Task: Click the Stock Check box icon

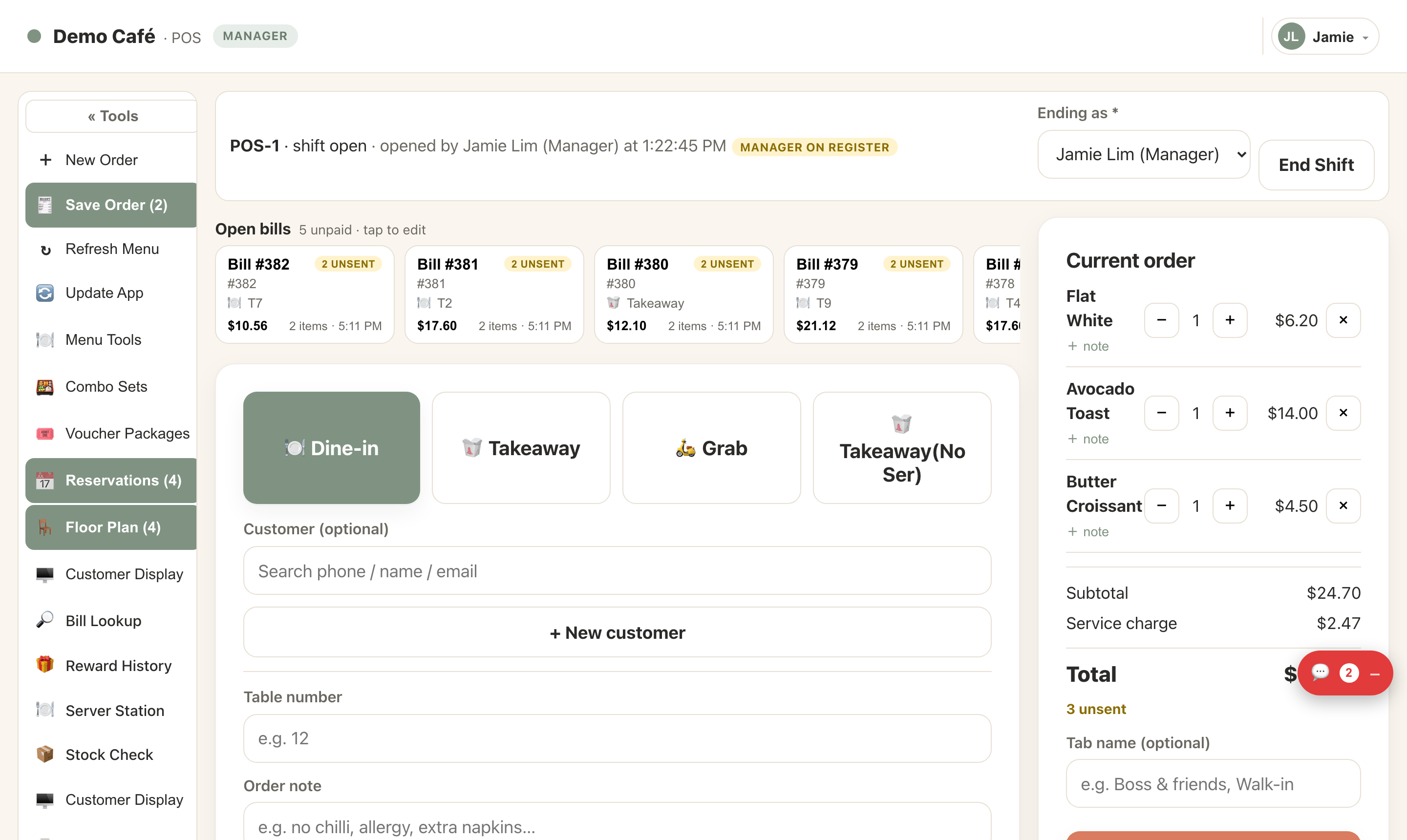Action: click(45, 754)
